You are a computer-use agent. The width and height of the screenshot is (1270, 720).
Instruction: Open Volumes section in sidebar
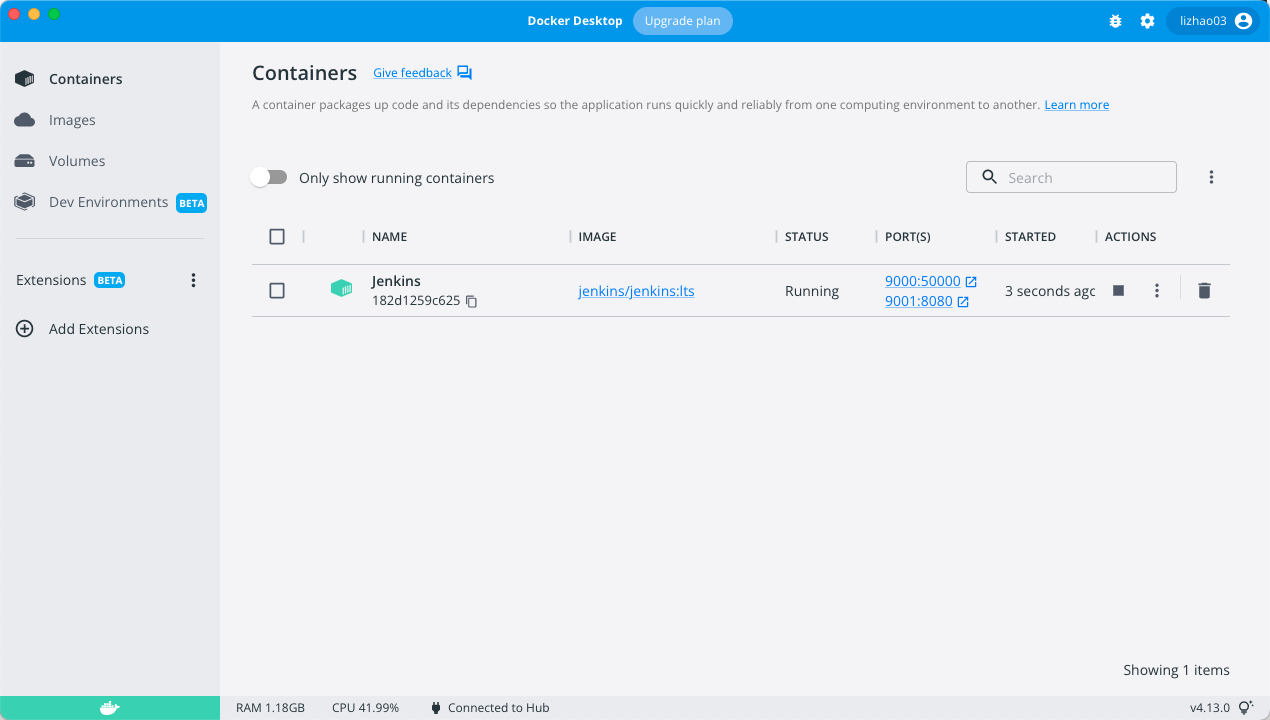coord(77,161)
